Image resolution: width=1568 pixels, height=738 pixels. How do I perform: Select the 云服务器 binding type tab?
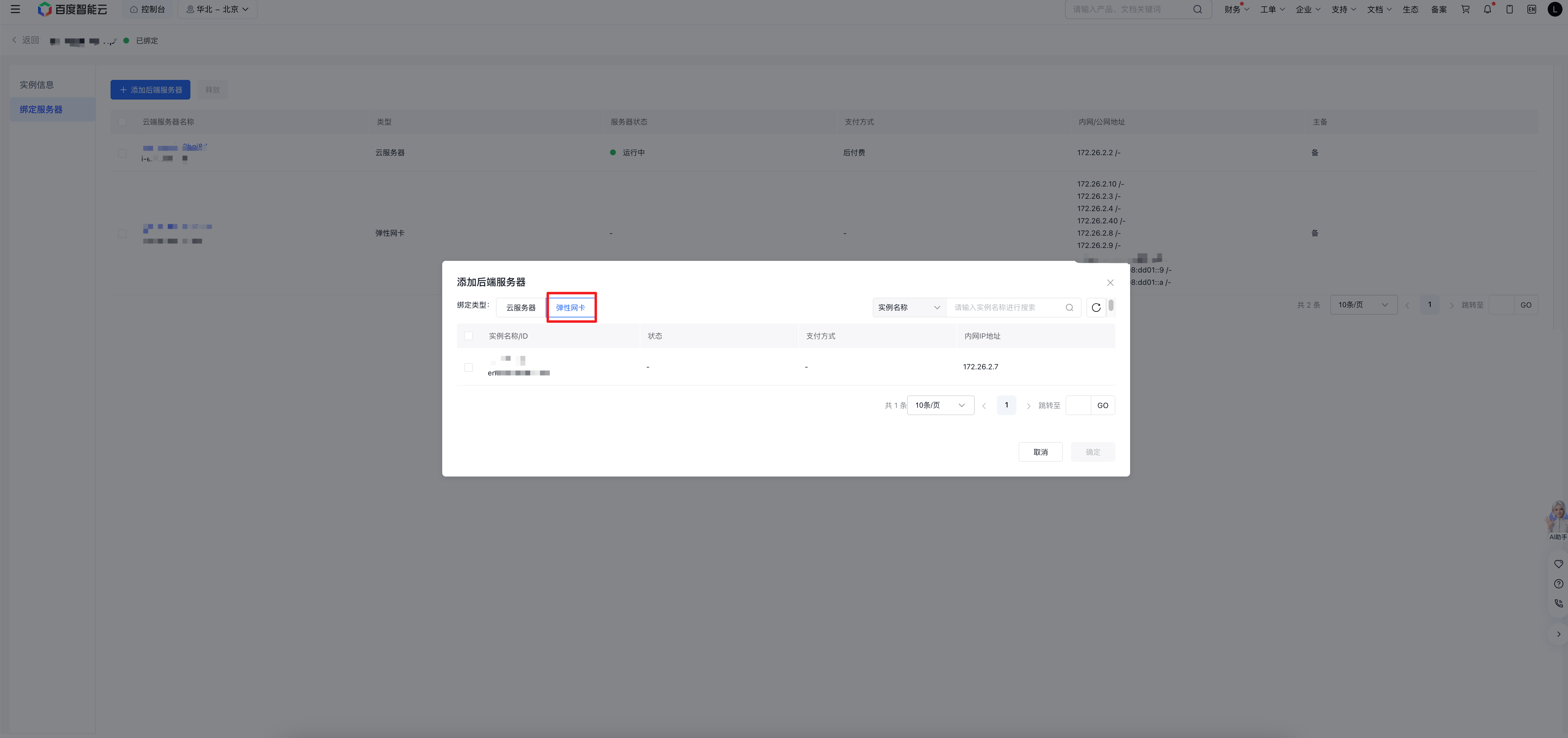coord(521,308)
